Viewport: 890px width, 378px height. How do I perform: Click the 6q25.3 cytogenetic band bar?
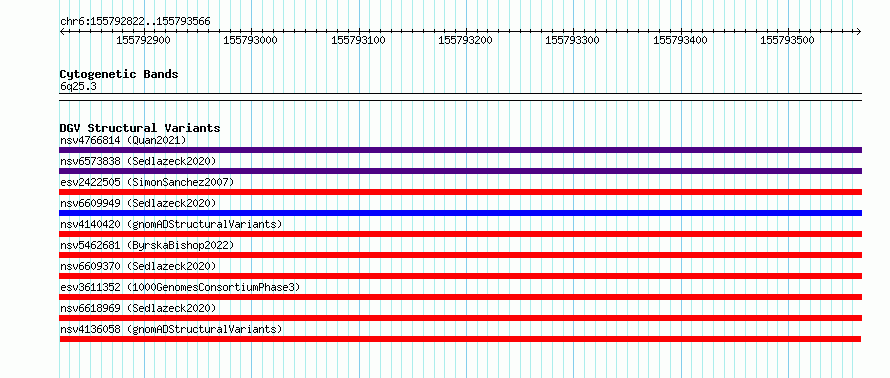pyautogui.click(x=460, y=97)
